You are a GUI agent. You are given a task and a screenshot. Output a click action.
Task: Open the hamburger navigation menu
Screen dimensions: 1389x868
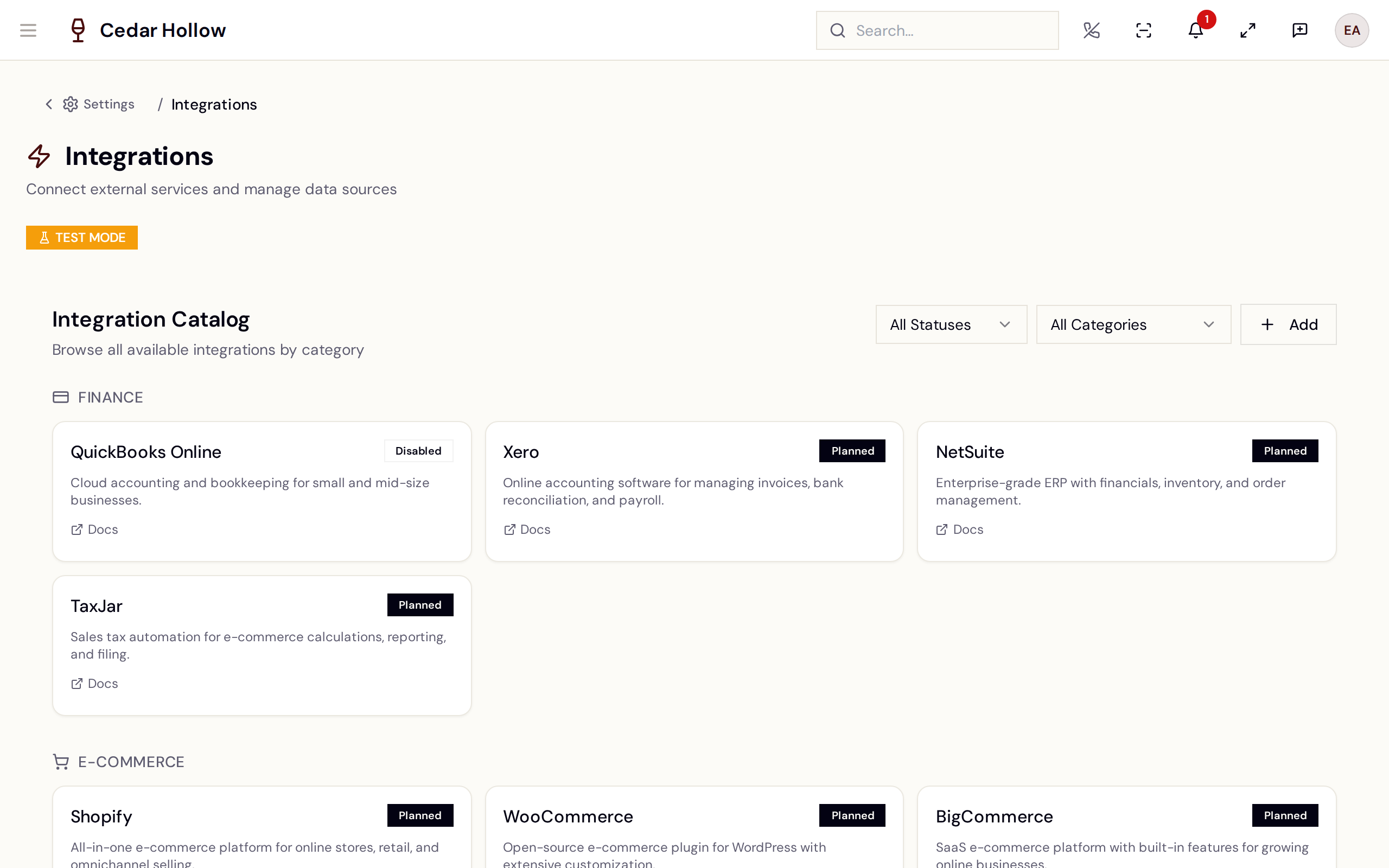(28, 30)
